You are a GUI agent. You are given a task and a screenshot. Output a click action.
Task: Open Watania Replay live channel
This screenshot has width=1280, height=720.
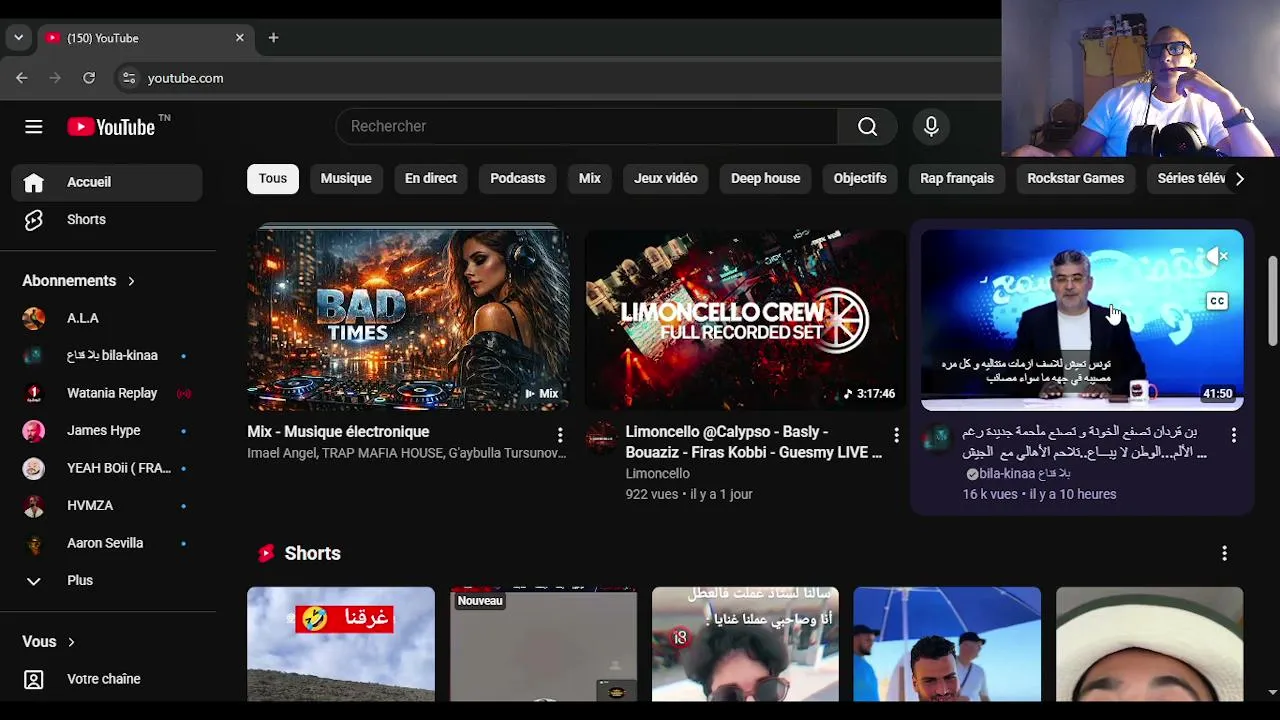pos(107,393)
